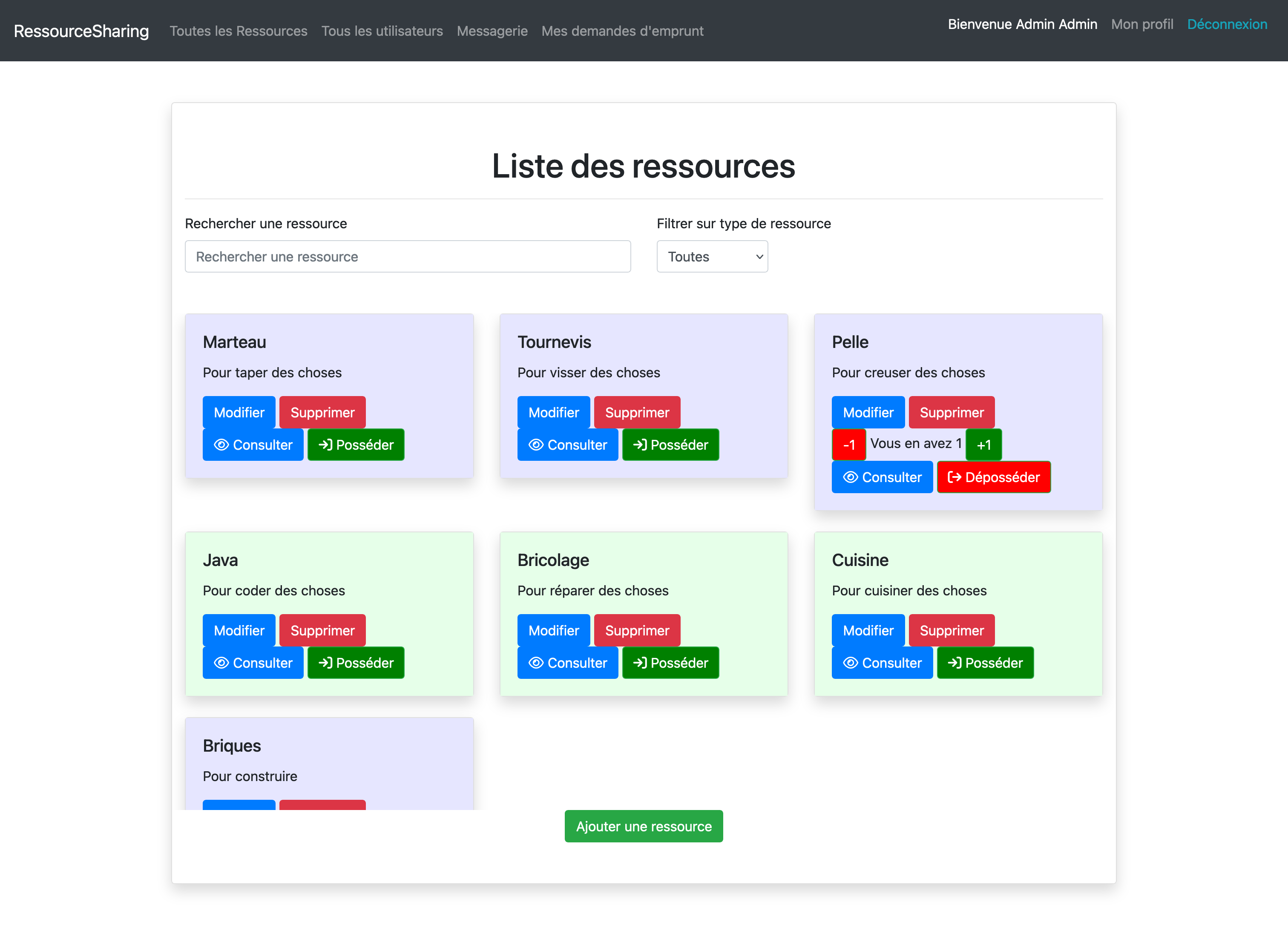Modify the Marteau resource

click(239, 412)
